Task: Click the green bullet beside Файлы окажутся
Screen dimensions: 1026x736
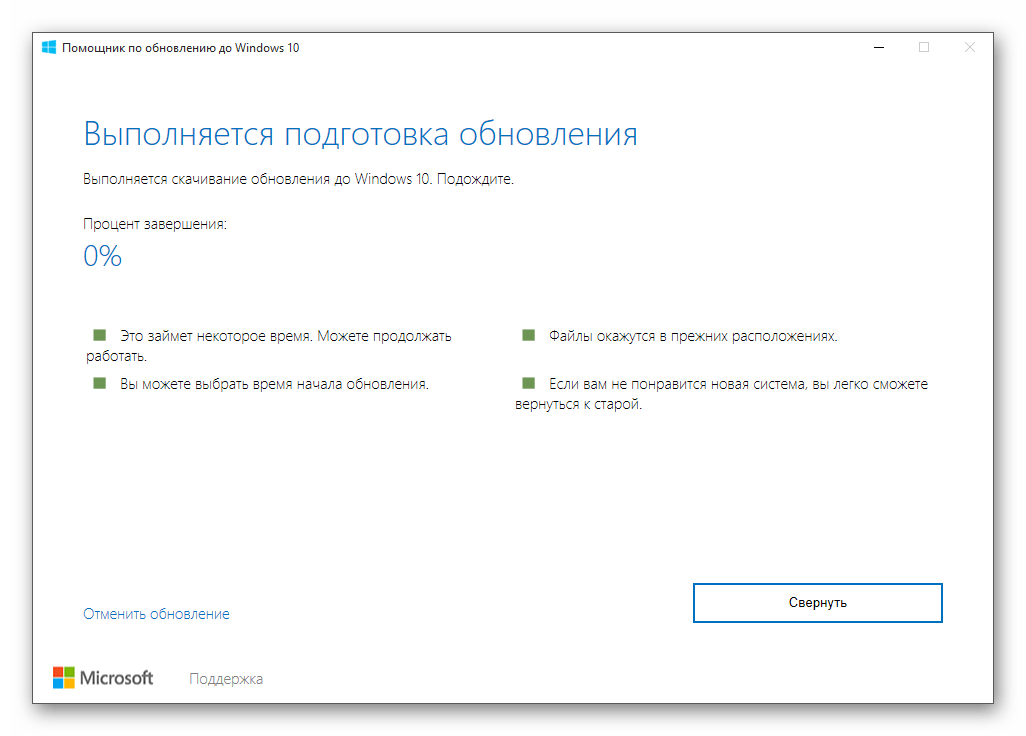Action: [529, 335]
